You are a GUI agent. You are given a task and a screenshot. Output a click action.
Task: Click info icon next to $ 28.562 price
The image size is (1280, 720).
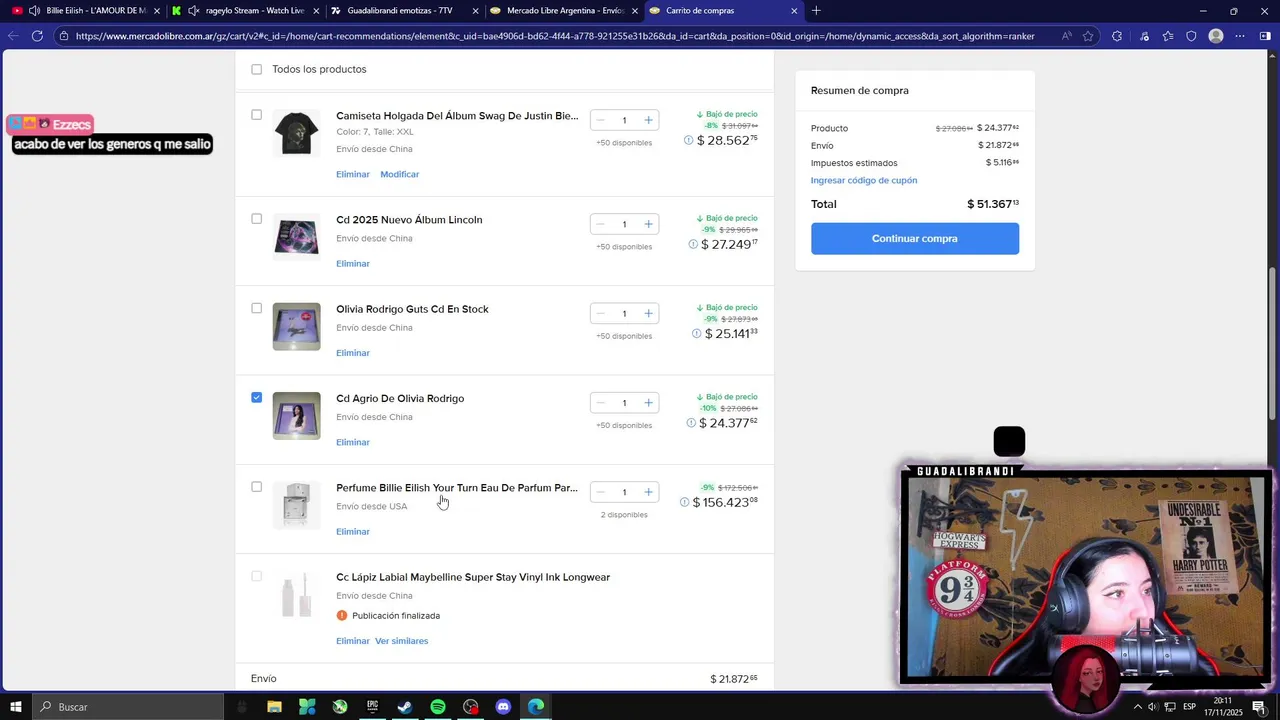pyautogui.click(x=689, y=140)
